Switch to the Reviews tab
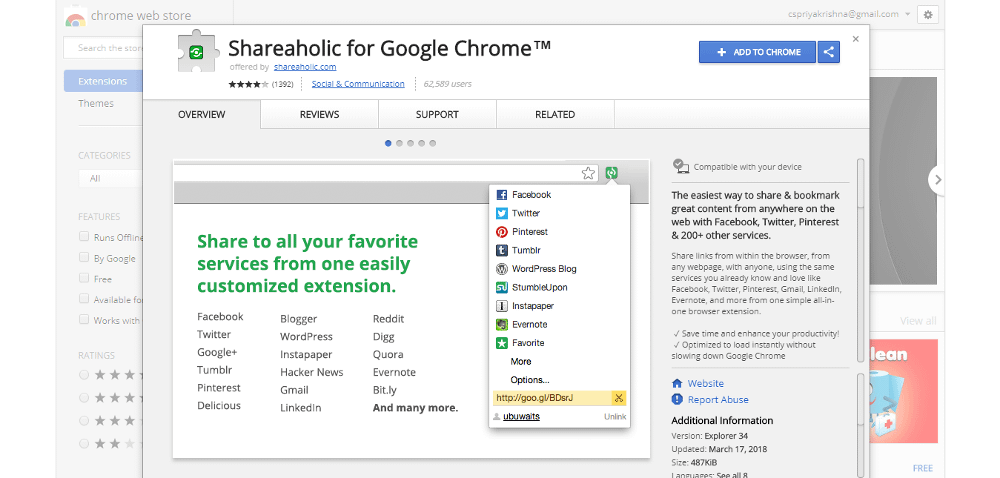The width and height of the screenshot is (1000, 478). click(320, 115)
